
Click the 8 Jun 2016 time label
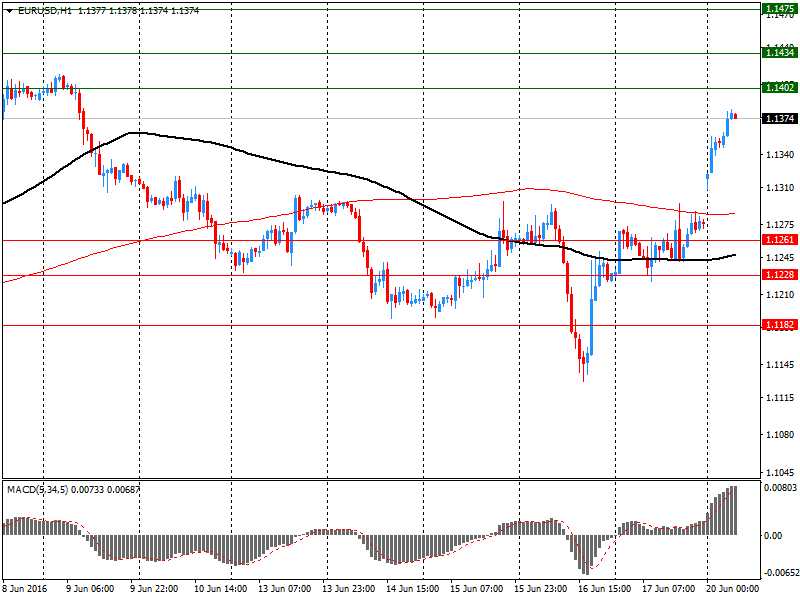coord(25,589)
